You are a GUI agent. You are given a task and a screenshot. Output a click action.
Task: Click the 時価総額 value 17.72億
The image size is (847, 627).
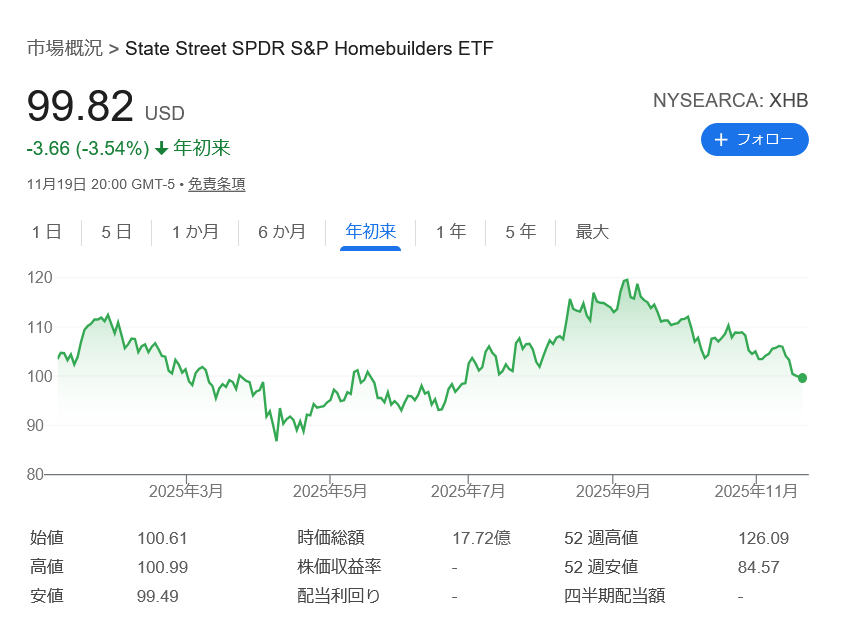pyautogui.click(x=481, y=538)
